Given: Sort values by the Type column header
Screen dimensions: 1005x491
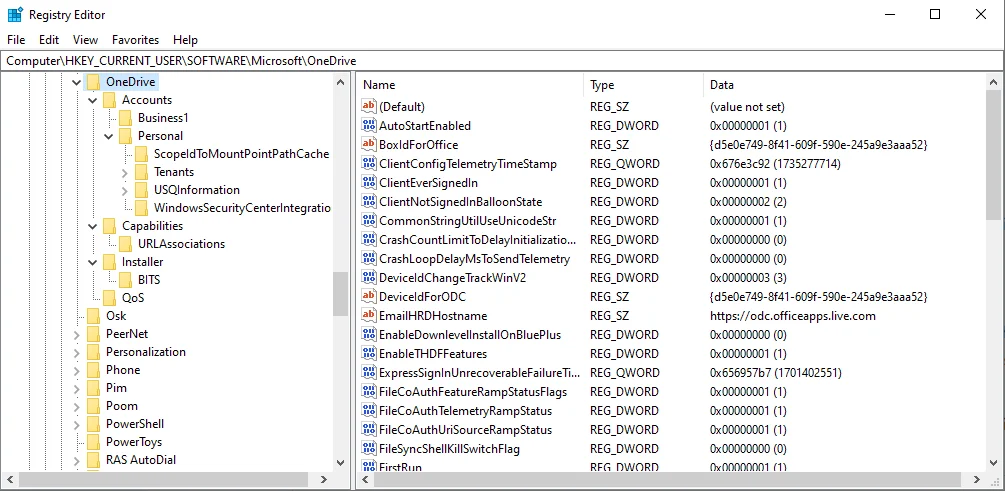Looking at the screenshot, I should coord(643,85).
